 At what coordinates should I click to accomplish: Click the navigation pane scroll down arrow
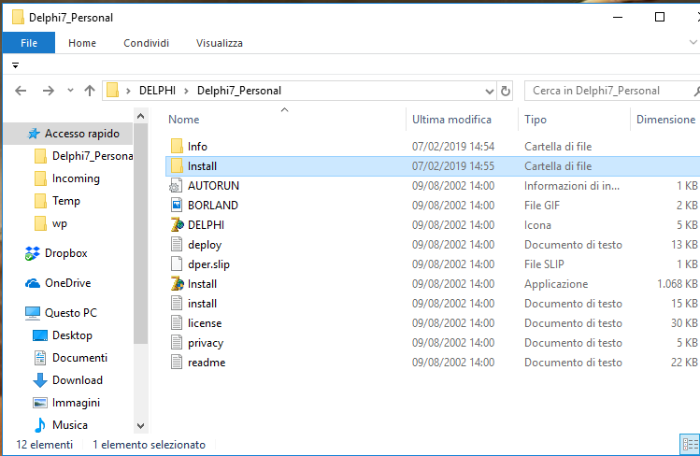pyautogui.click(x=141, y=426)
